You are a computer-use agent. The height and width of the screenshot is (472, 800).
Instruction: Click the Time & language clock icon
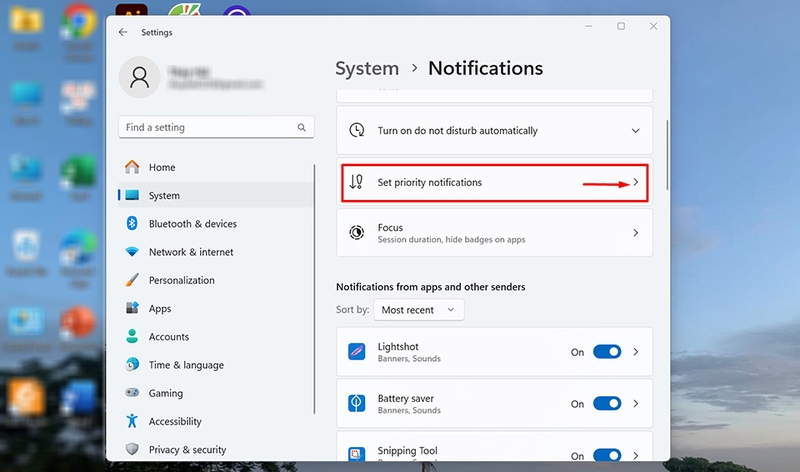coord(132,364)
